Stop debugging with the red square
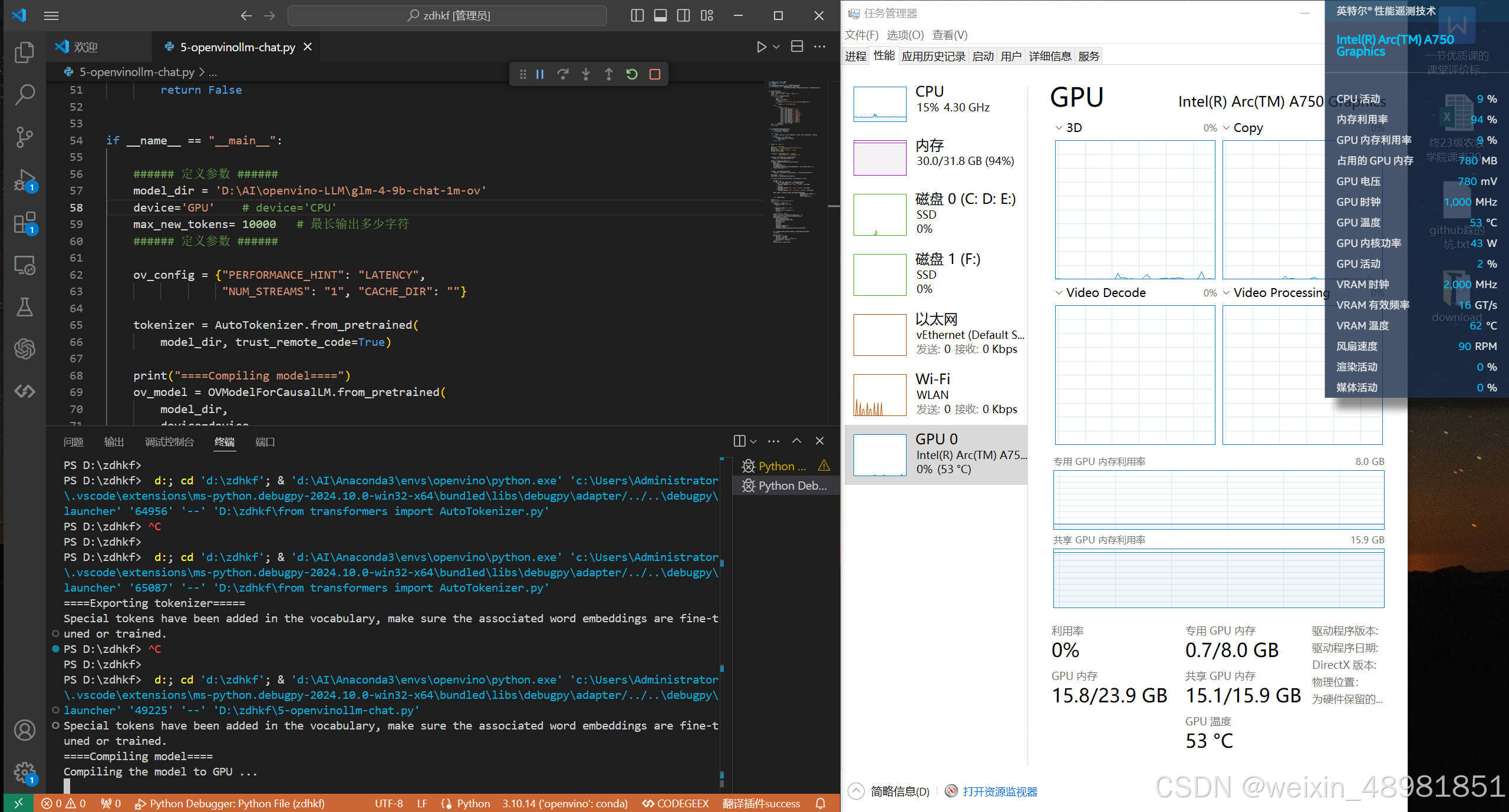The width and height of the screenshot is (1509, 812). point(654,74)
